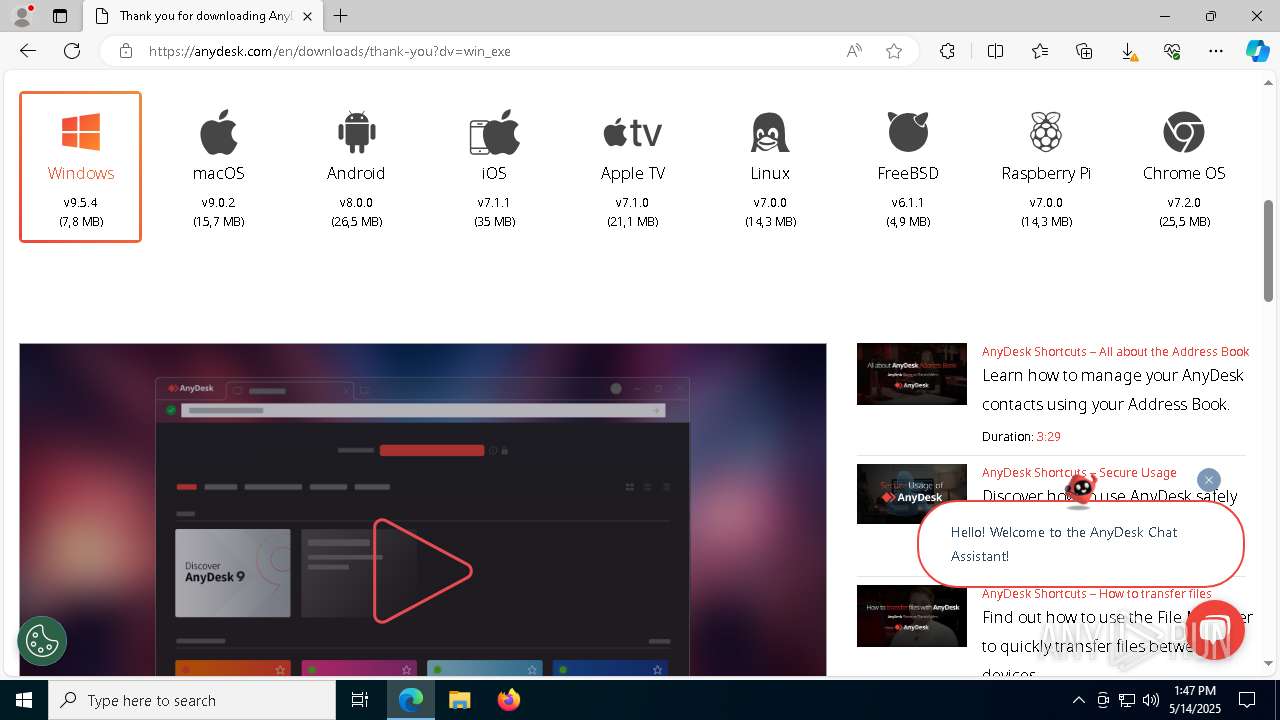Select the Linux penguin icon
Viewport: 1280px width, 720px height.
(770, 132)
